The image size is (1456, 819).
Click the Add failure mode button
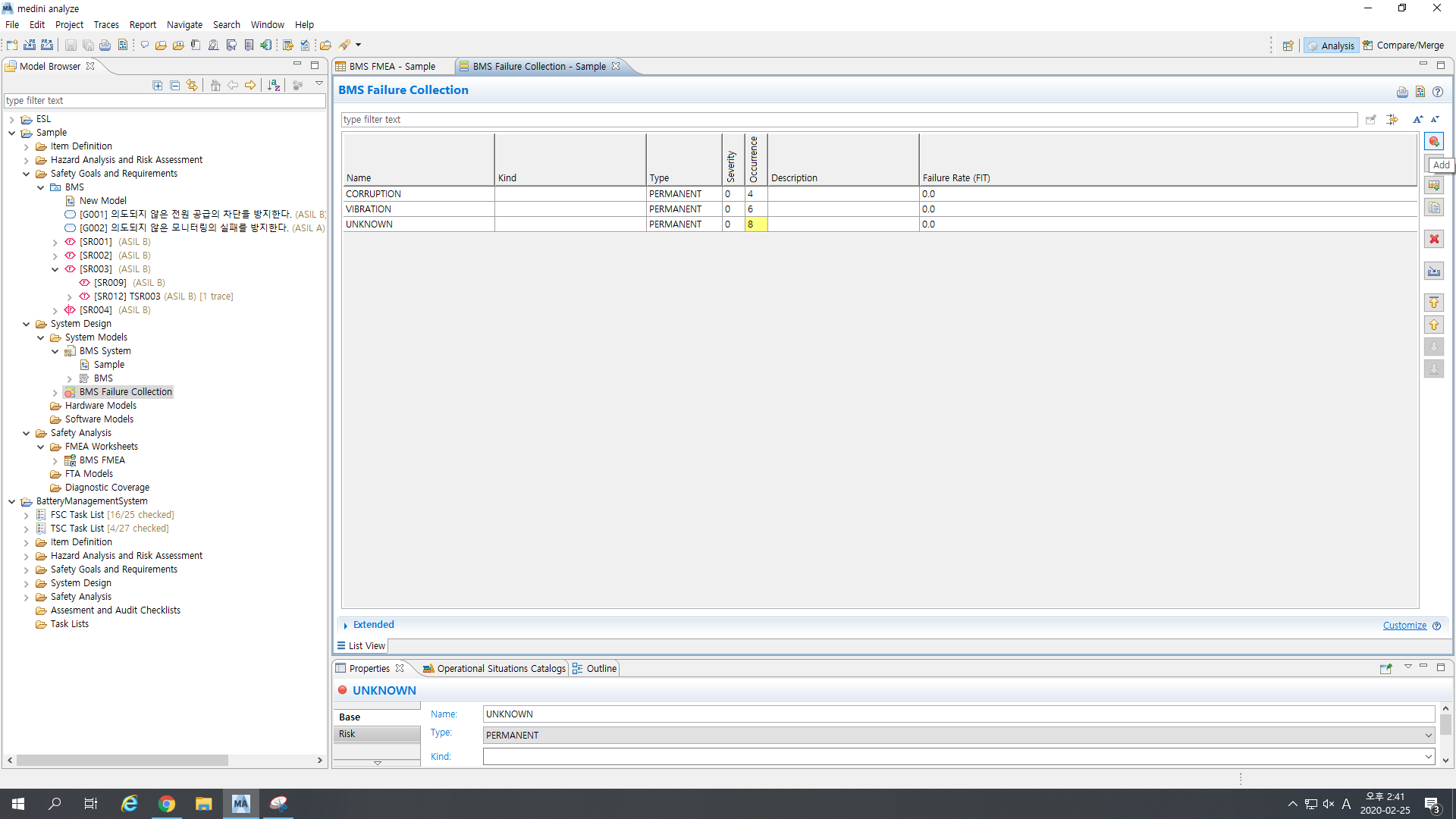click(x=1433, y=142)
